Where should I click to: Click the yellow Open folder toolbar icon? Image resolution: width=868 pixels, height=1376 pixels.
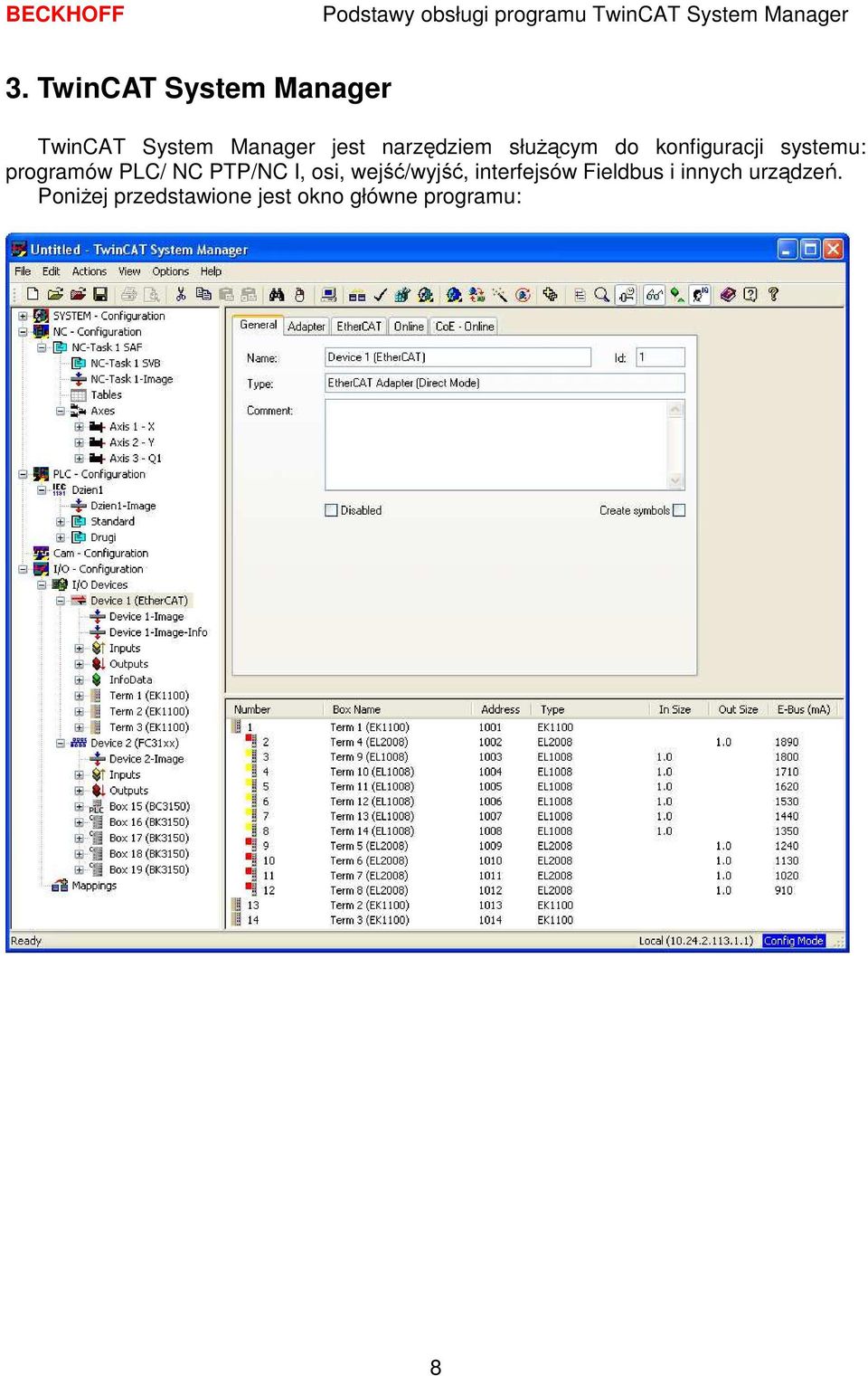[55, 294]
